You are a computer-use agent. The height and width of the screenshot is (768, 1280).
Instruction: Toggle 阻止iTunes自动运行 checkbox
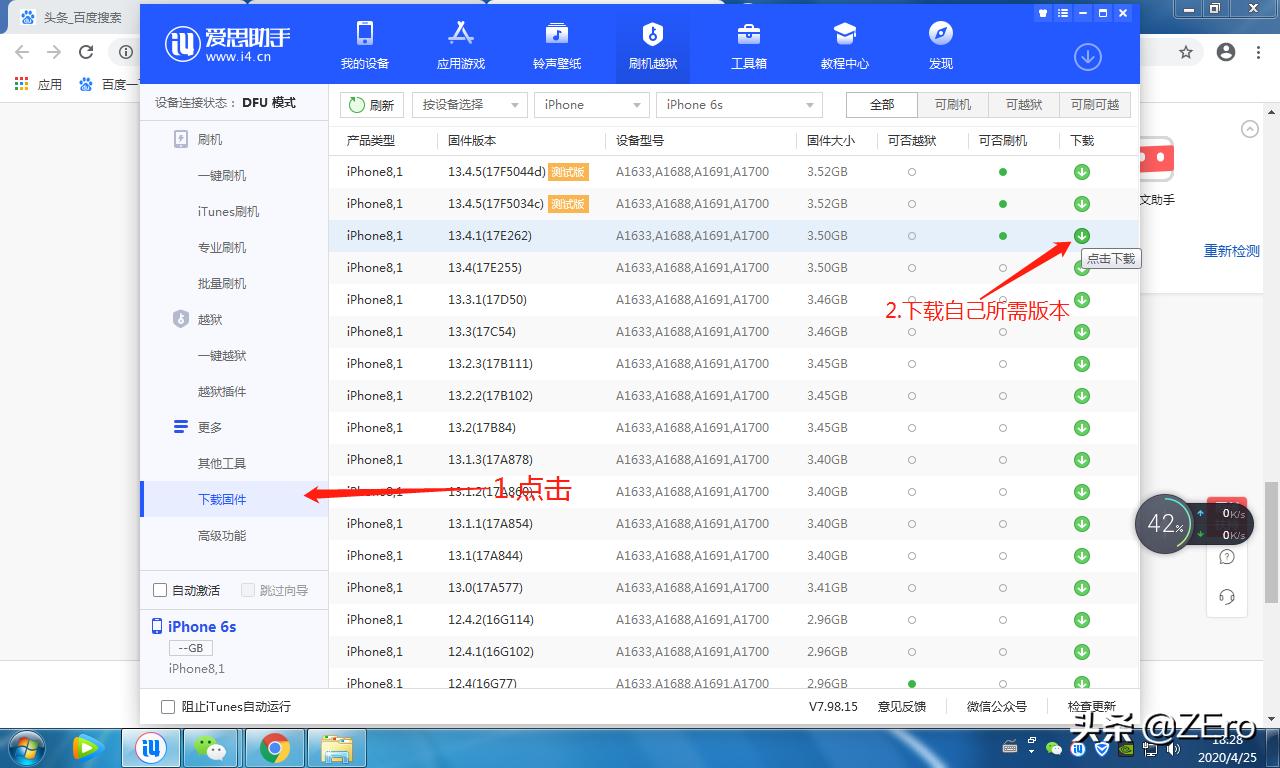tap(168, 707)
